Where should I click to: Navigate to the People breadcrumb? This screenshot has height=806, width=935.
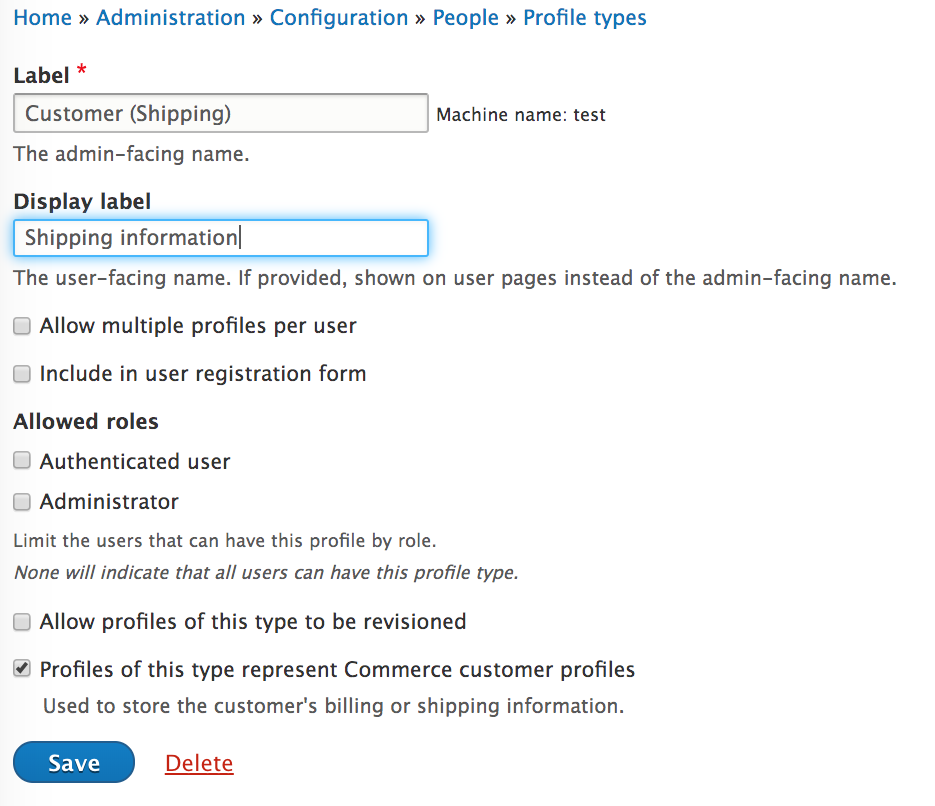tap(465, 18)
